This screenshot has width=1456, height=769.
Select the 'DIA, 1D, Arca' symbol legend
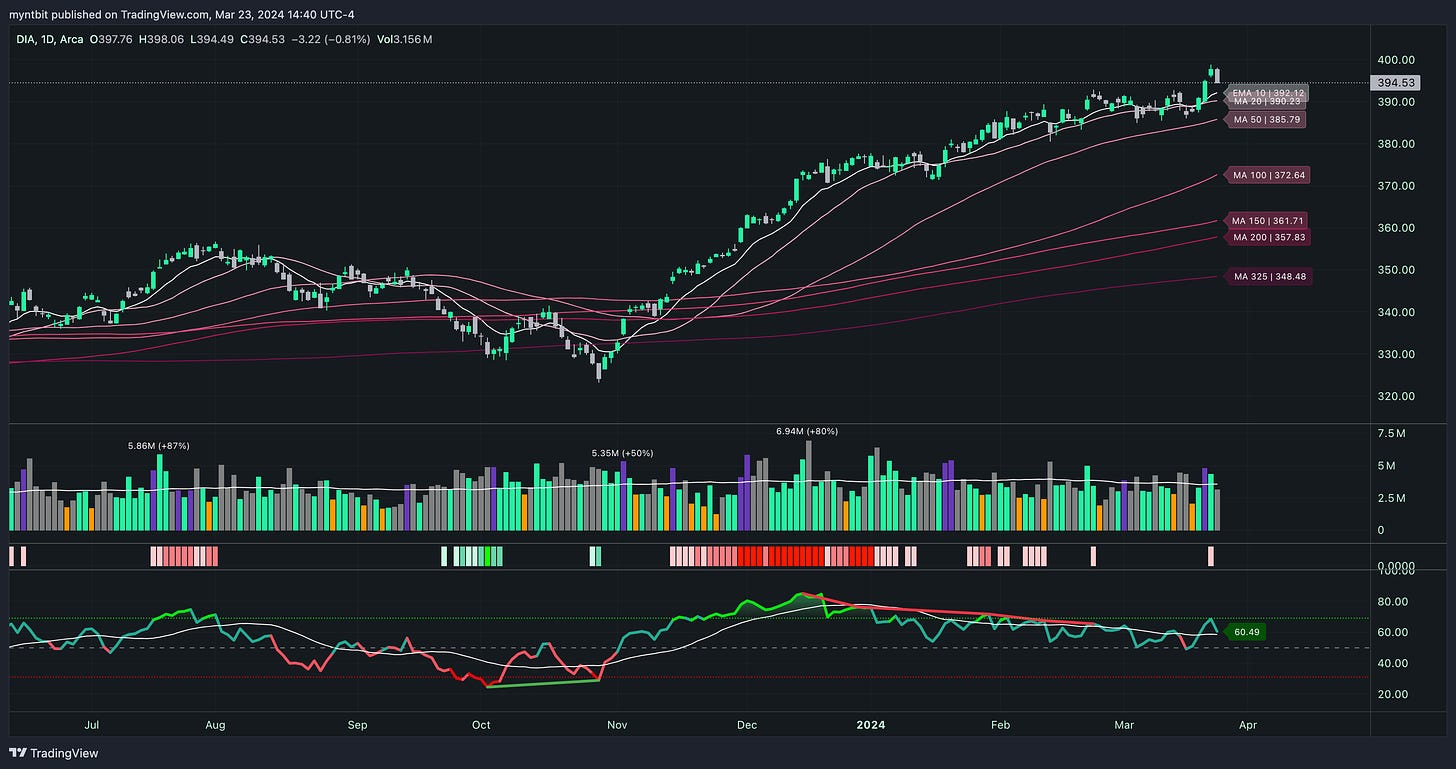click(x=49, y=39)
